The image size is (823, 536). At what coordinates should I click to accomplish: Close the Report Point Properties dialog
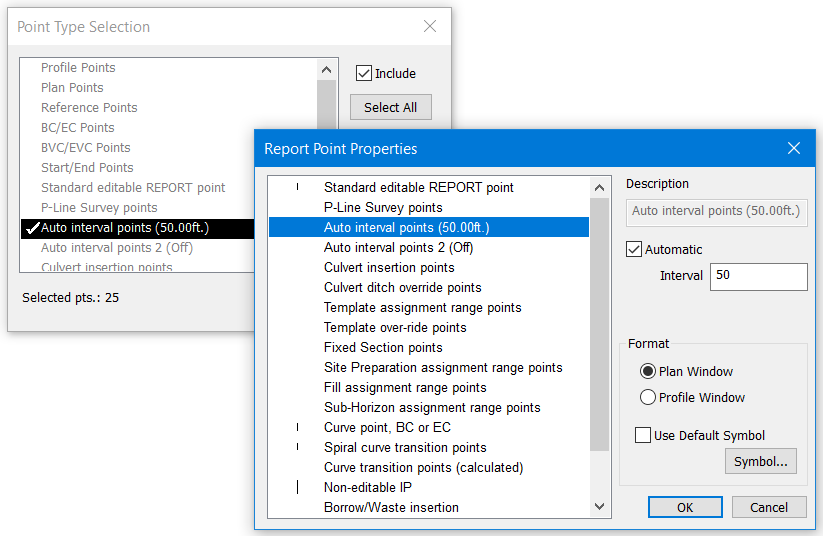click(794, 149)
